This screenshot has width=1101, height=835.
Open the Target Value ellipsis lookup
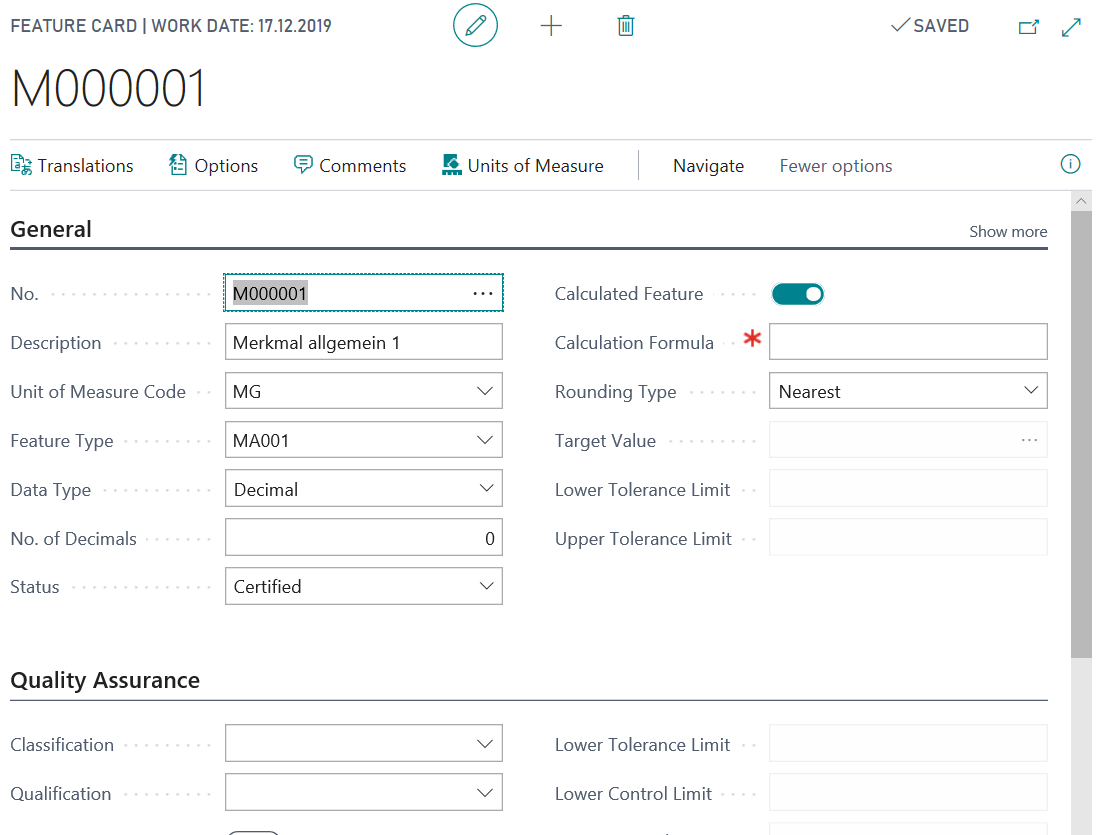coord(1029,440)
